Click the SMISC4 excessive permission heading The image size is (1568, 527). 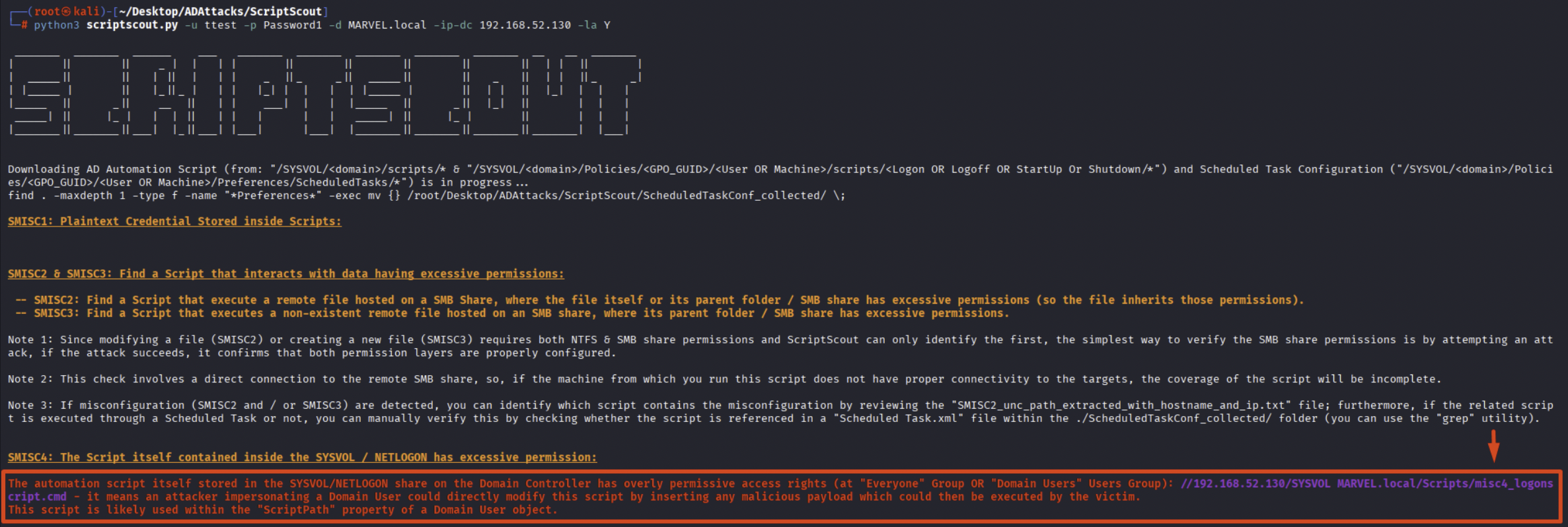tap(302, 457)
